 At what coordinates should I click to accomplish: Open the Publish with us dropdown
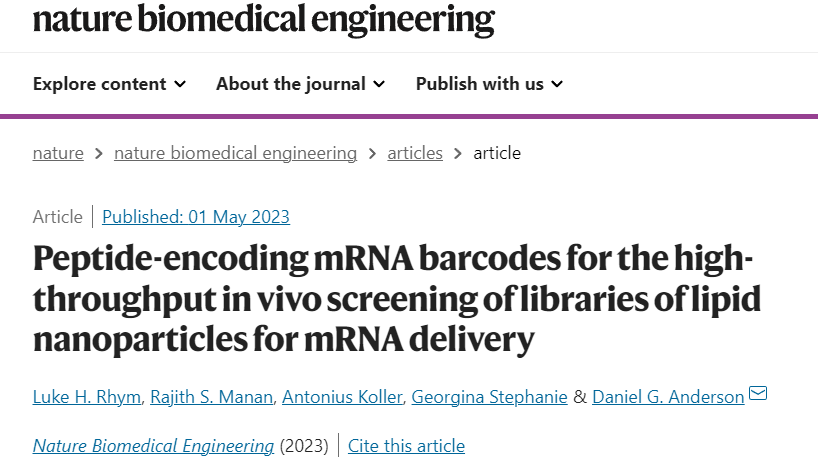[x=489, y=84]
